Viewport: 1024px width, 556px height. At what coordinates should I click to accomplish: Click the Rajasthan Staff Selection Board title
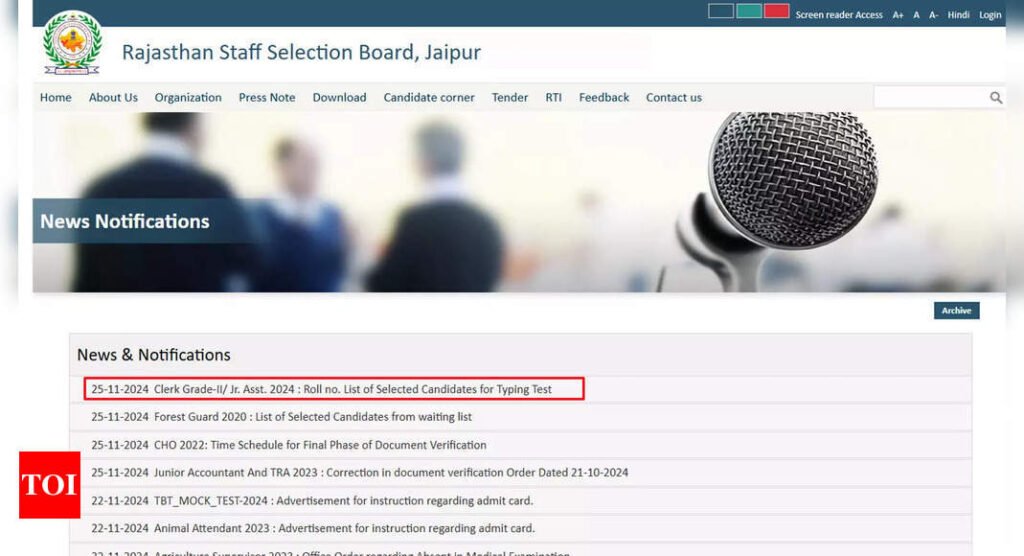[x=301, y=52]
